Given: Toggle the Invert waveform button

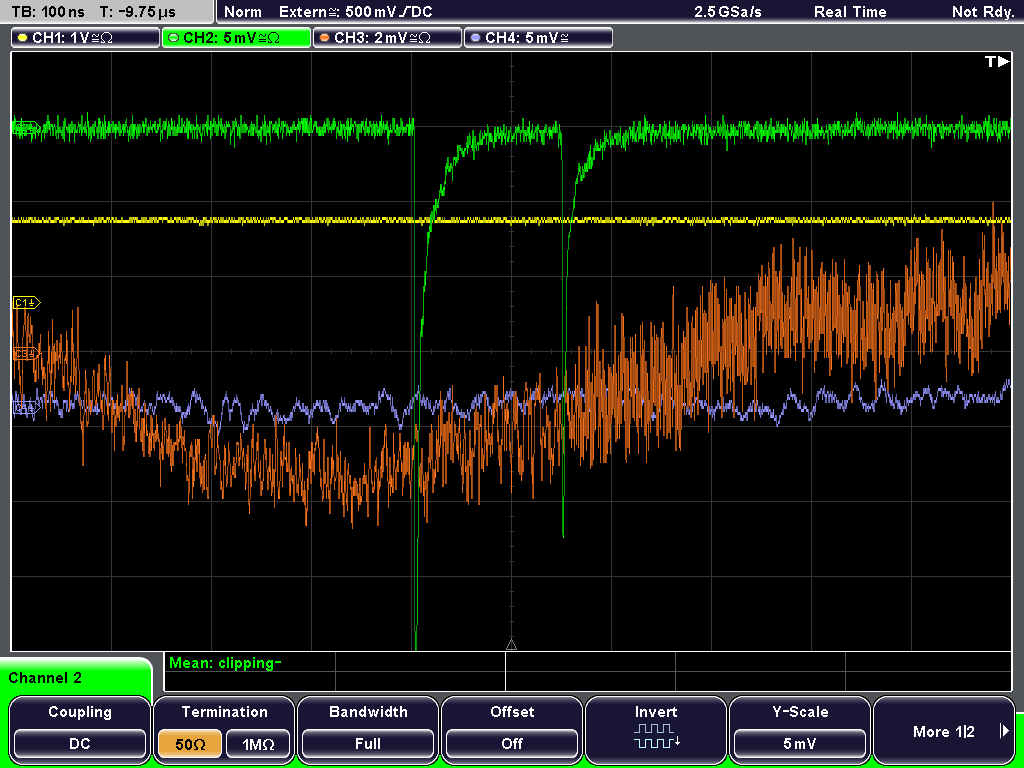Looking at the screenshot, I should 656,730.
